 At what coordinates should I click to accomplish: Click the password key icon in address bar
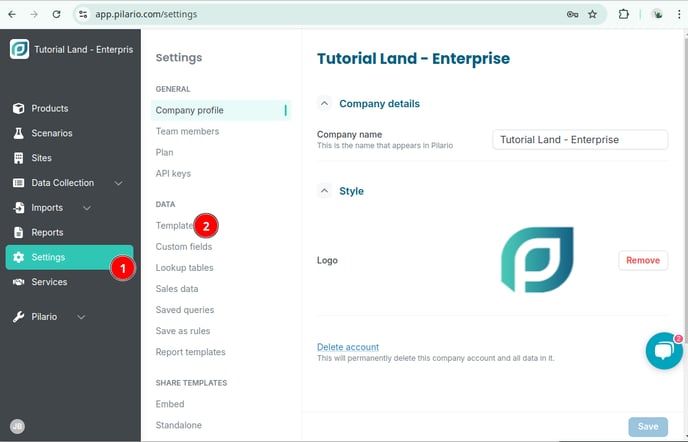[x=572, y=14]
